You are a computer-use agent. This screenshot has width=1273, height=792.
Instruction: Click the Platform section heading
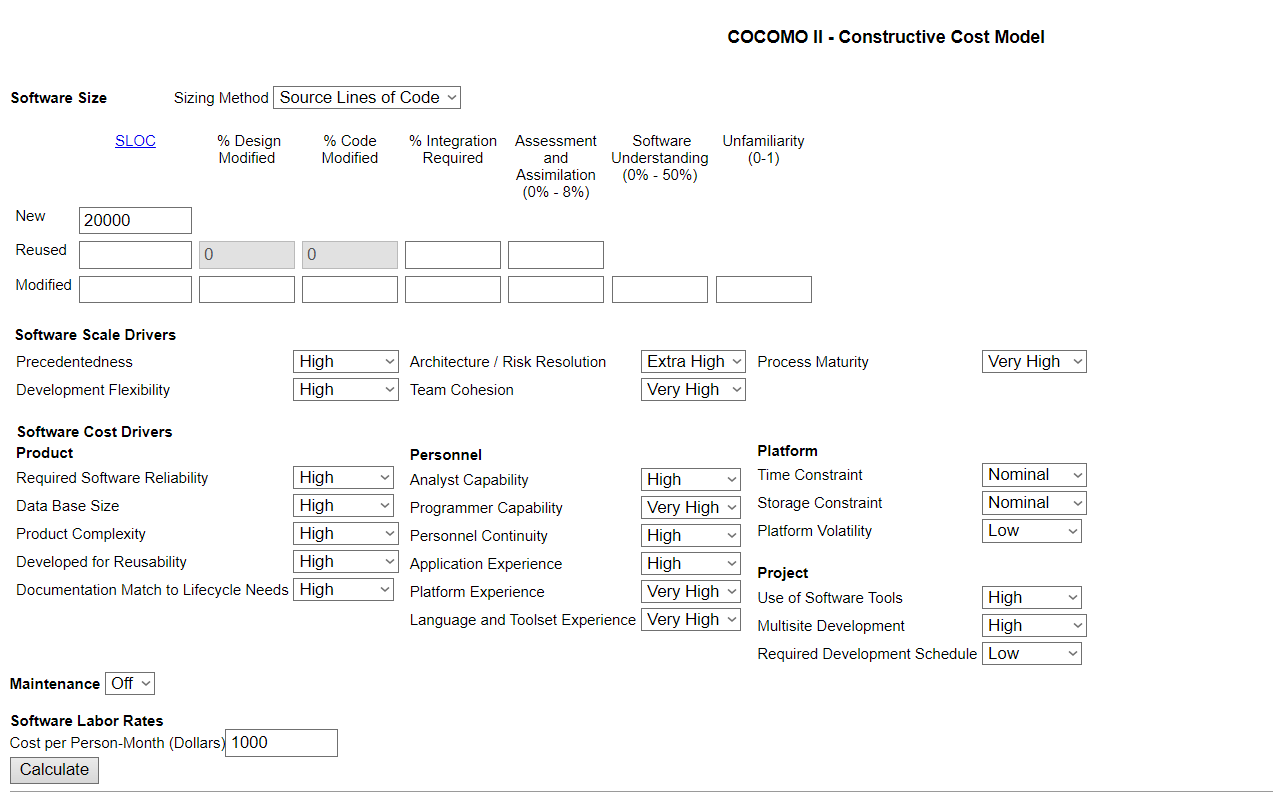(x=788, y=451)
